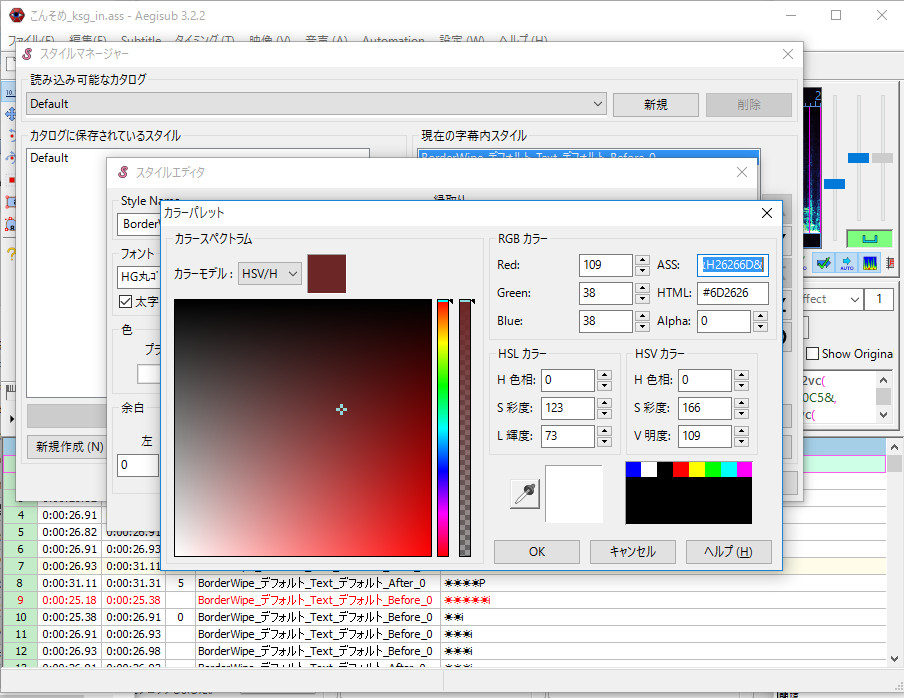Click inside the color spectrum square
This screenshot has height=698, width=904.
click(x=303, y=428)
